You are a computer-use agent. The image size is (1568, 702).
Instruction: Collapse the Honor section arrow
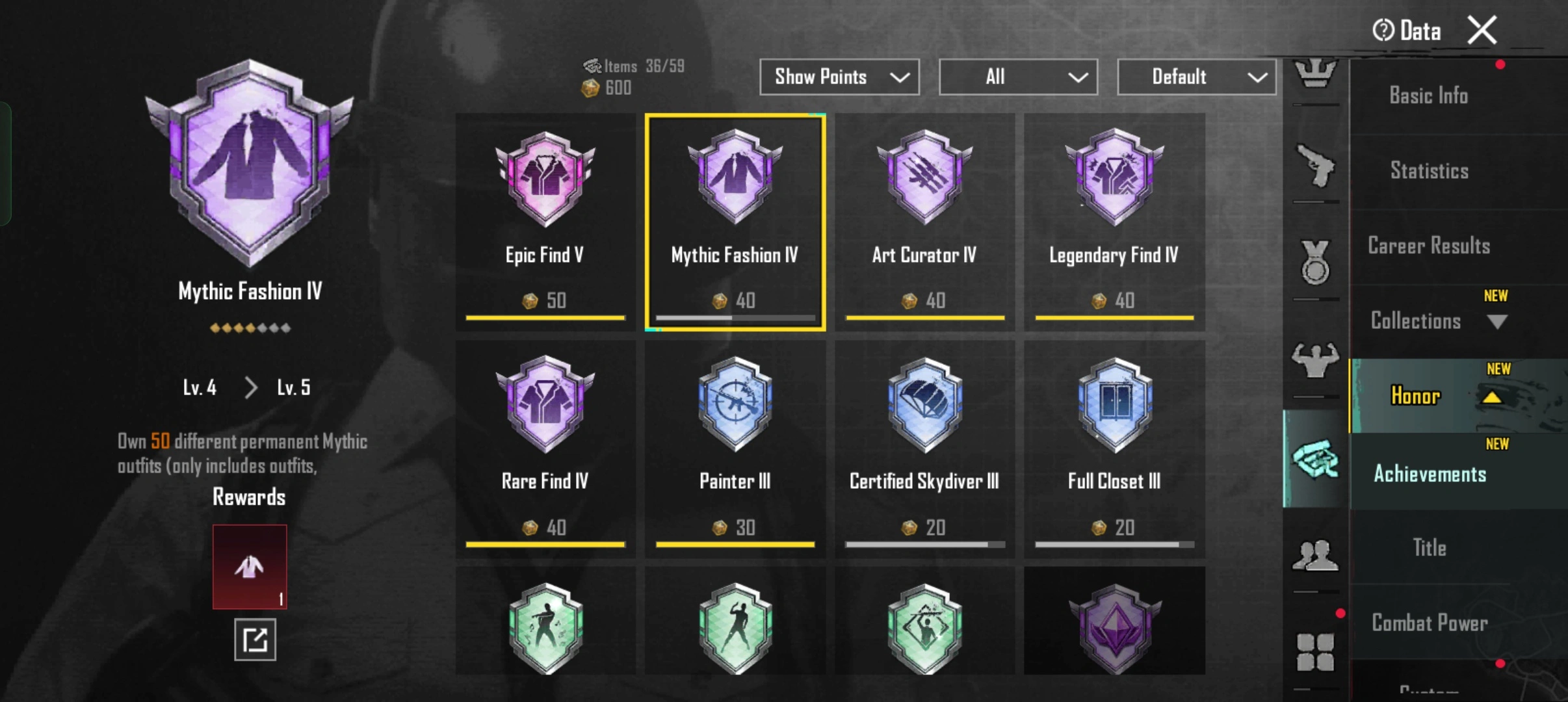(1491, 396)
